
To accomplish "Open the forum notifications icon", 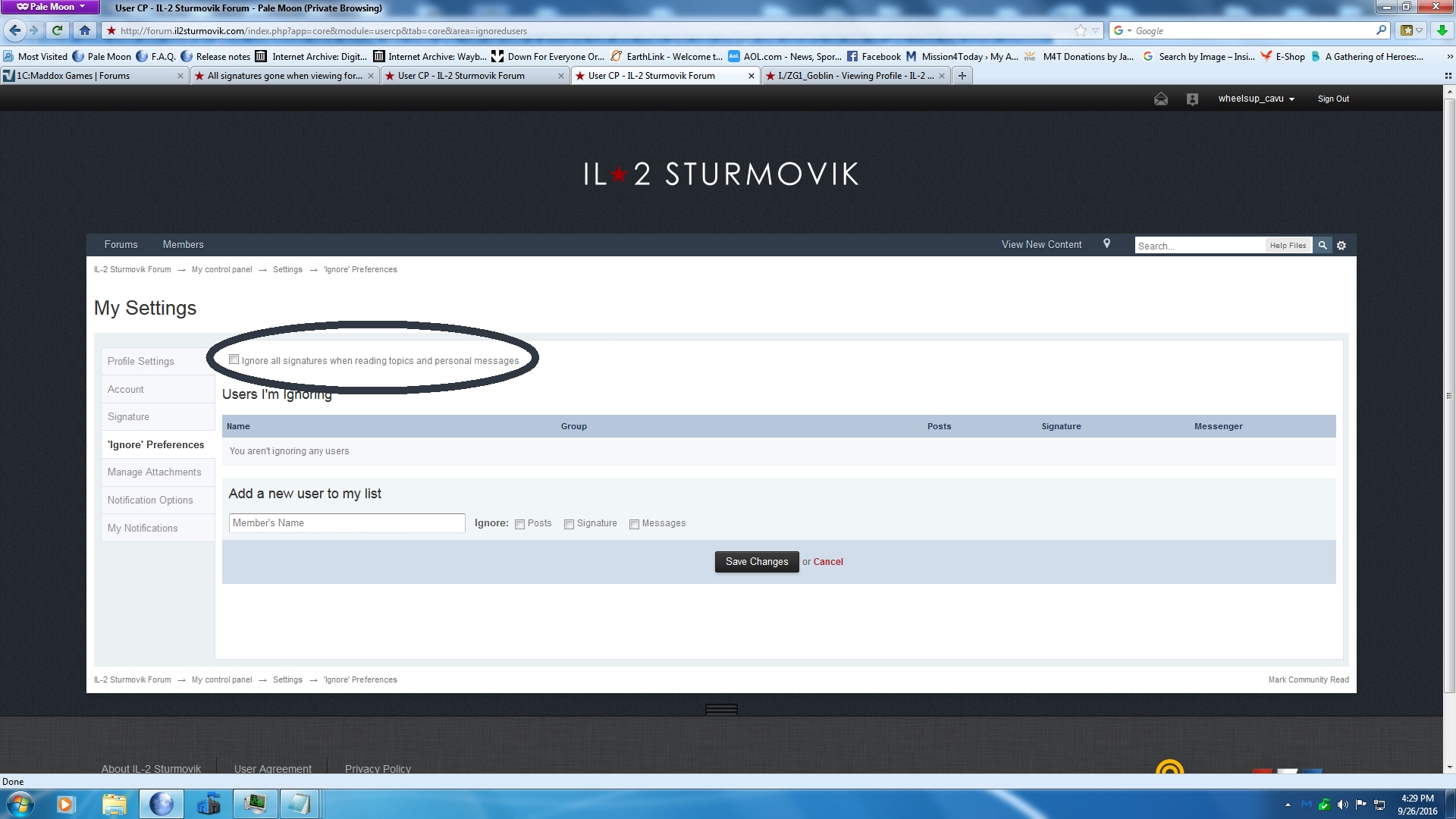I will 1192,99.
